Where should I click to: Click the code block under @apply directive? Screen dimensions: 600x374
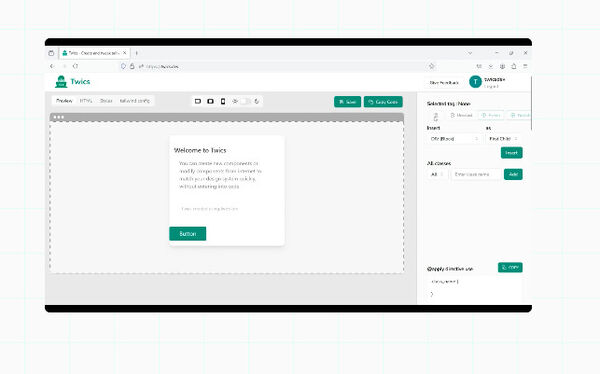474,289
